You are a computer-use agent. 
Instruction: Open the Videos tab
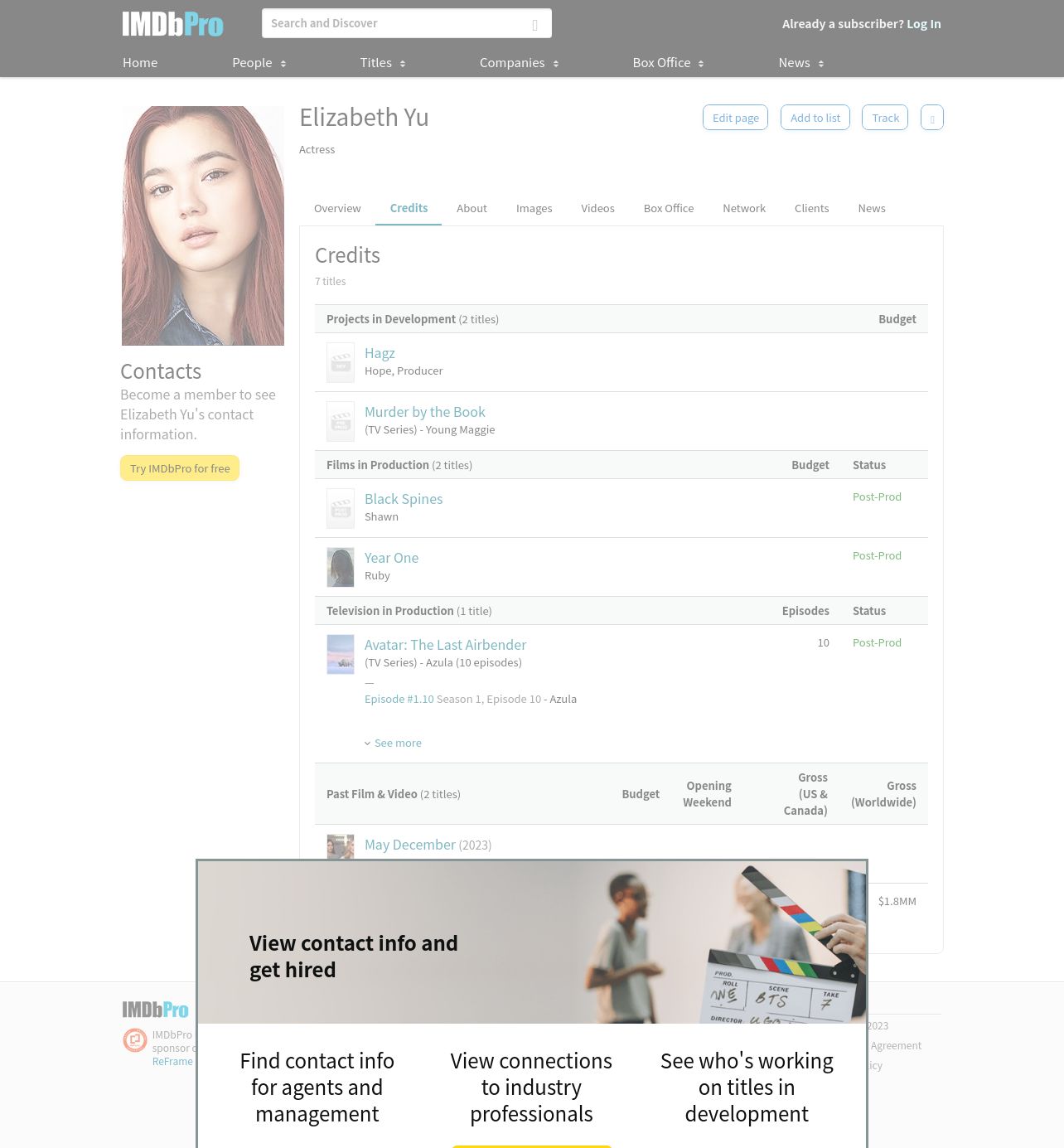[597, 208]
